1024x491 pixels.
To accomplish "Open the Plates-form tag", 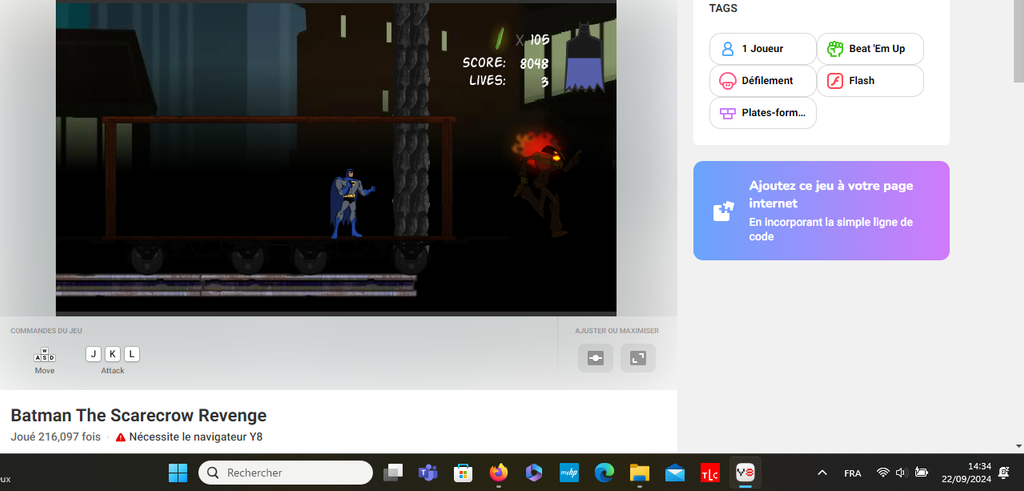I will [762, 113].
